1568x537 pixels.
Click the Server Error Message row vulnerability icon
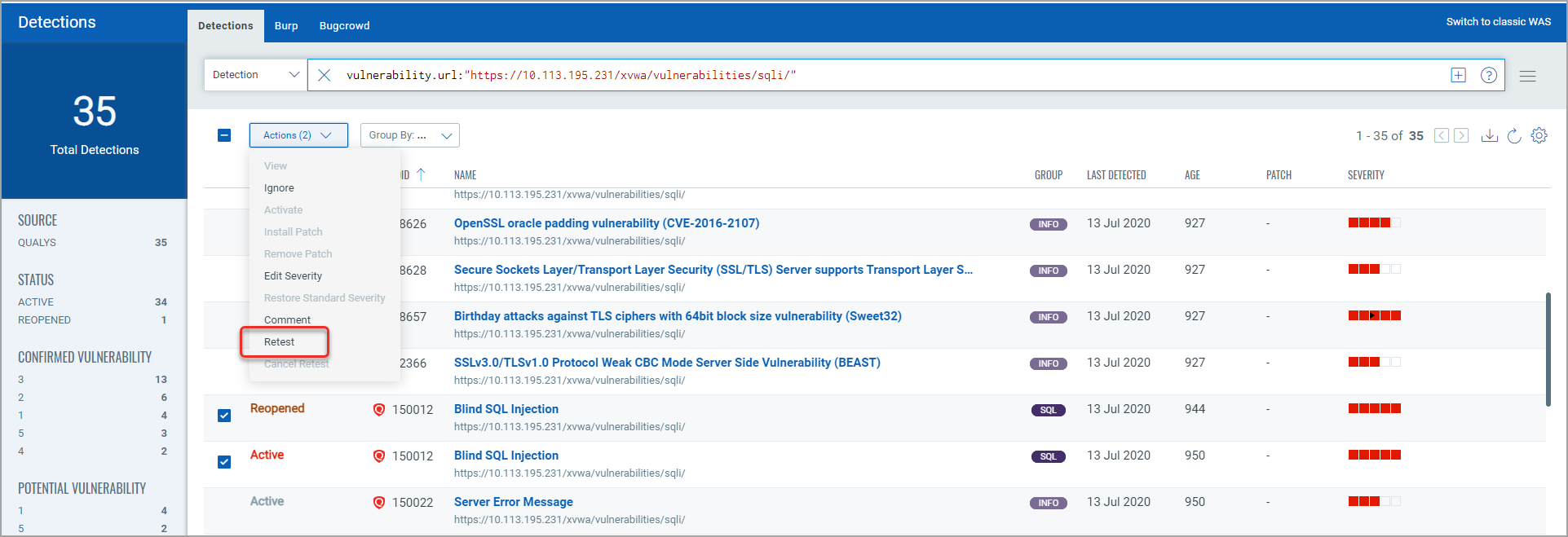(x=378, y=503)
